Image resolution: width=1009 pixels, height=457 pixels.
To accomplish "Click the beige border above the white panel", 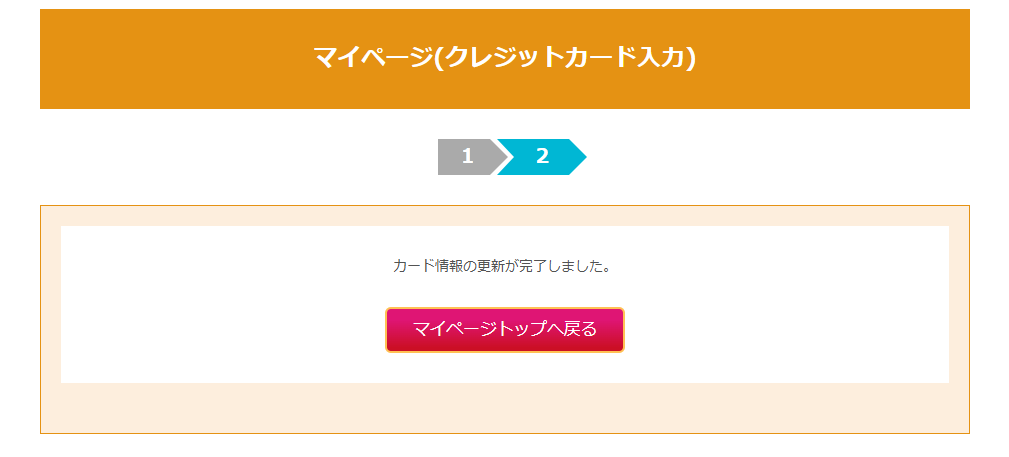I will point(505,216).
